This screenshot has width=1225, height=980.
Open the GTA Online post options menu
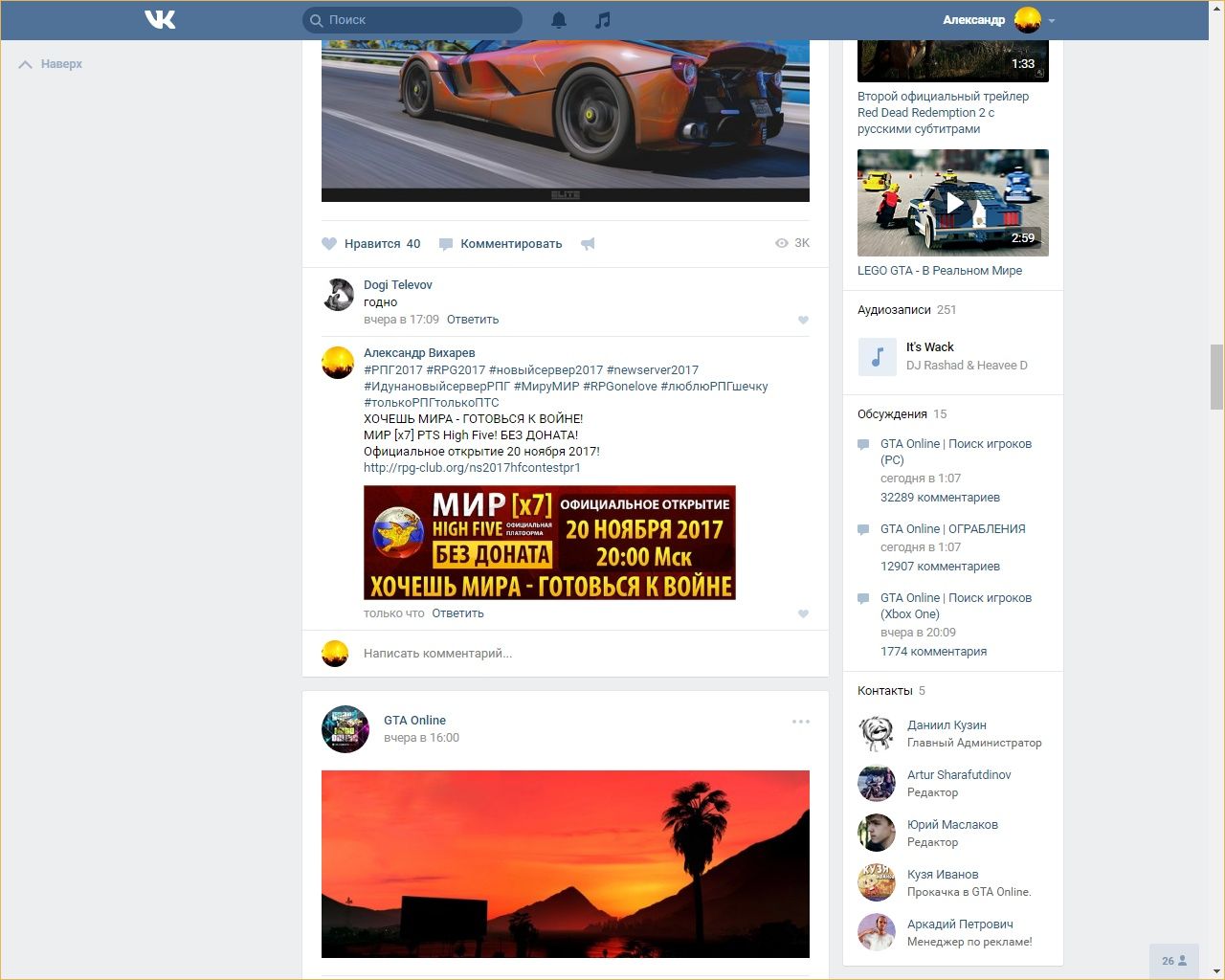coord(801,722)
